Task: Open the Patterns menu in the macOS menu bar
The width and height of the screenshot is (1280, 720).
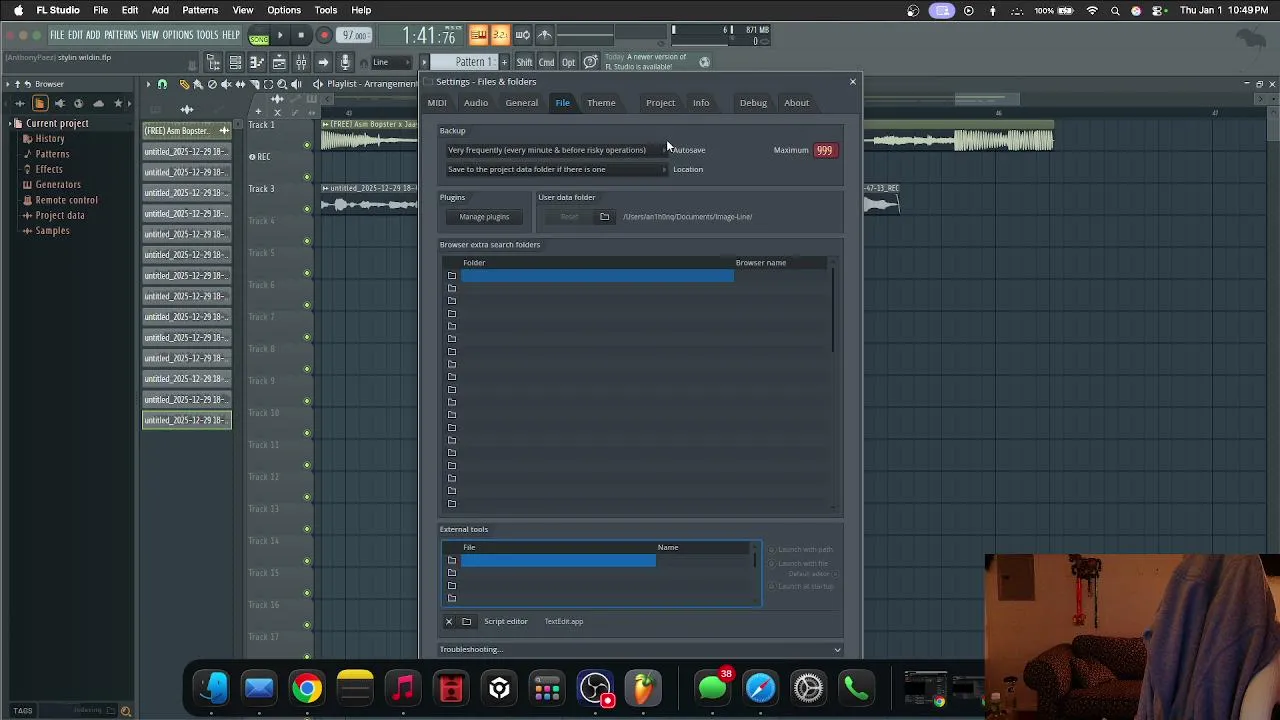Action: [200, 10]
